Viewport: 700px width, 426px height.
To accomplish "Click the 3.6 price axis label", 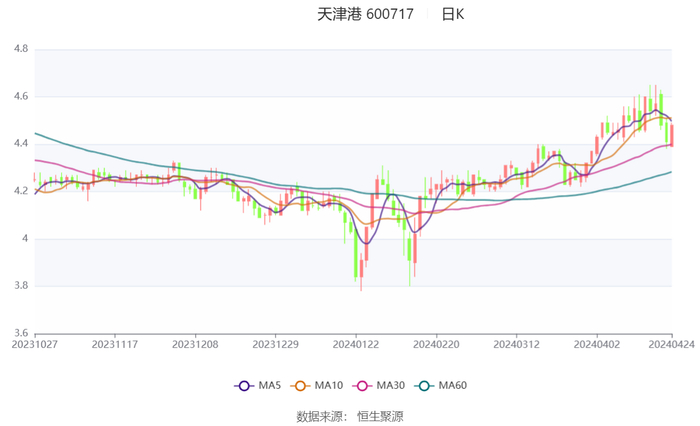I will [20, 333].
